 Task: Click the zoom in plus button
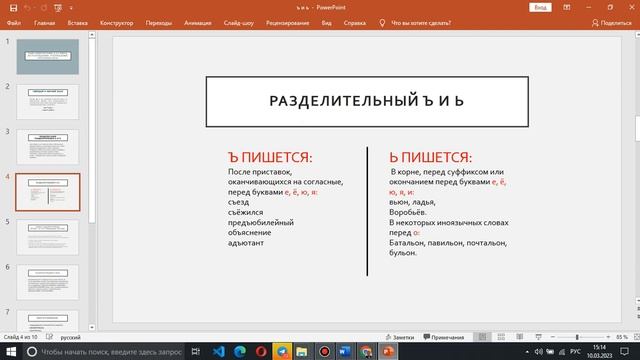click(x=608, y=337)
